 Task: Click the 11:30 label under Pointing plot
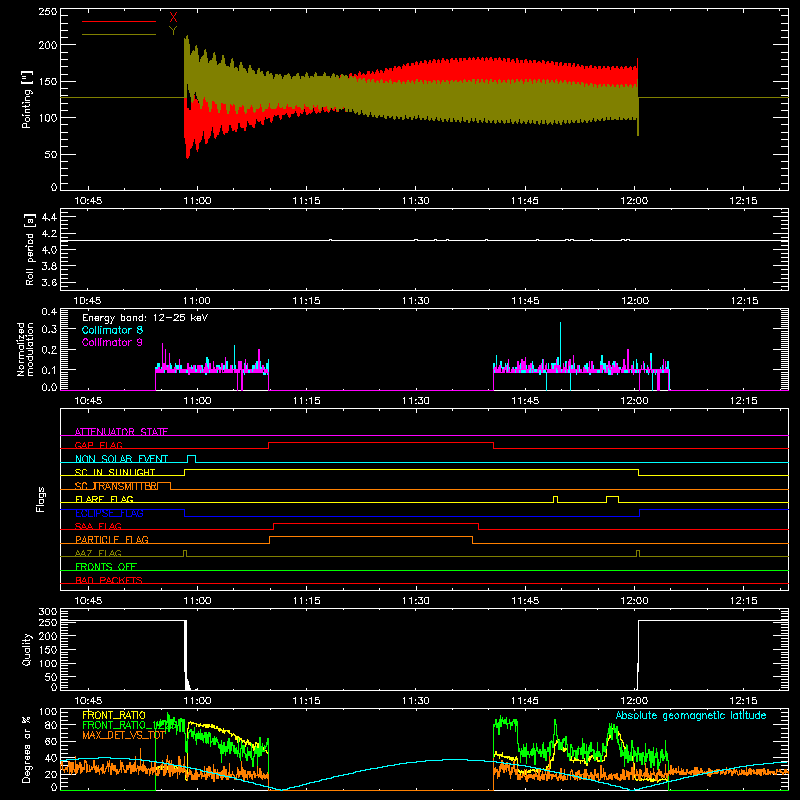[x=415, y=201]
